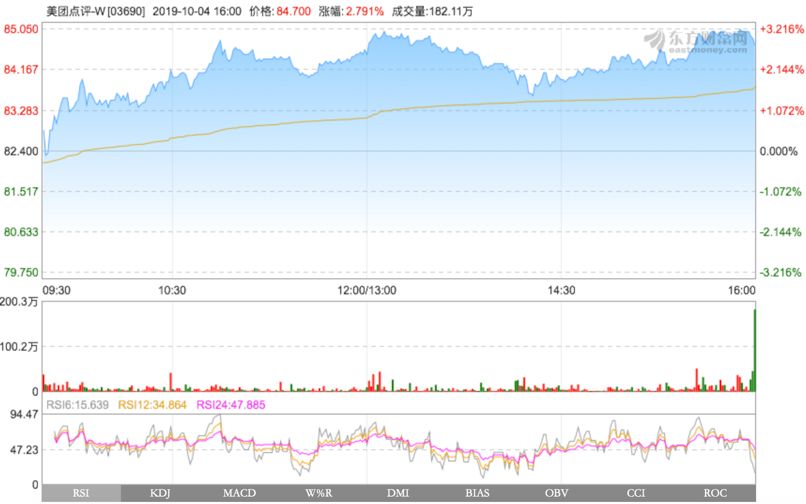806x504 pixels.
Task: Click the tall green closing volume bar
Action: 755,350
